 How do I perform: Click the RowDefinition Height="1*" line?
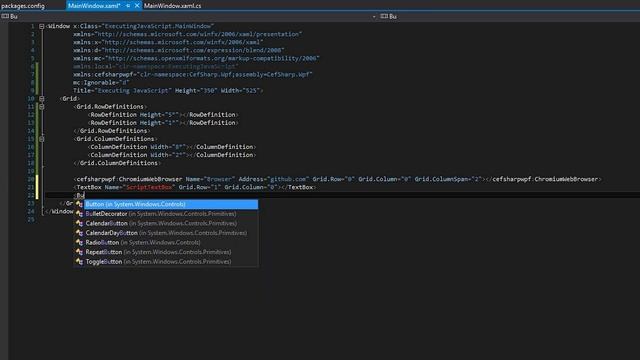163,123
